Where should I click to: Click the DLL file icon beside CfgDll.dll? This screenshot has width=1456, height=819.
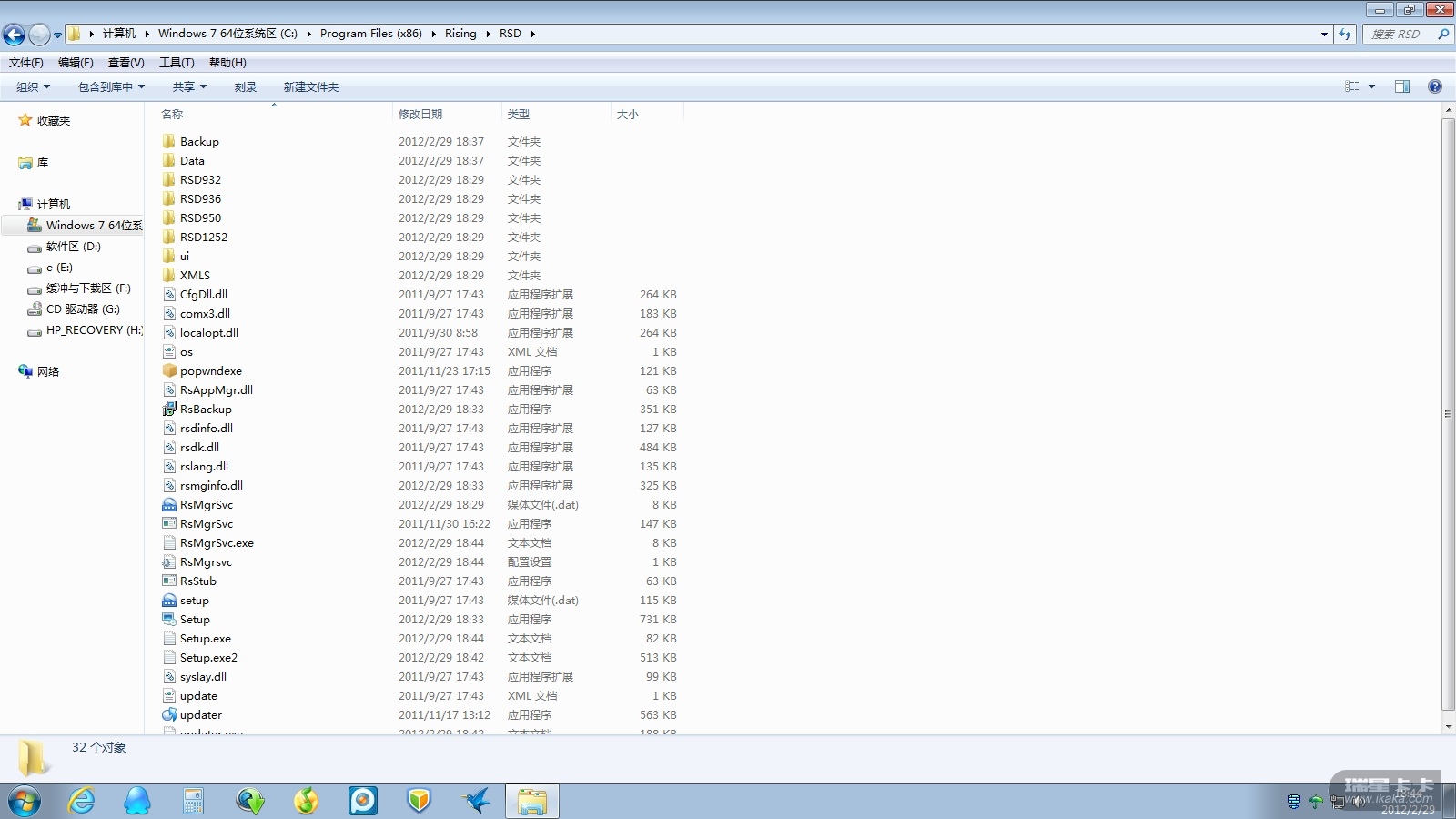pos(169,295)
